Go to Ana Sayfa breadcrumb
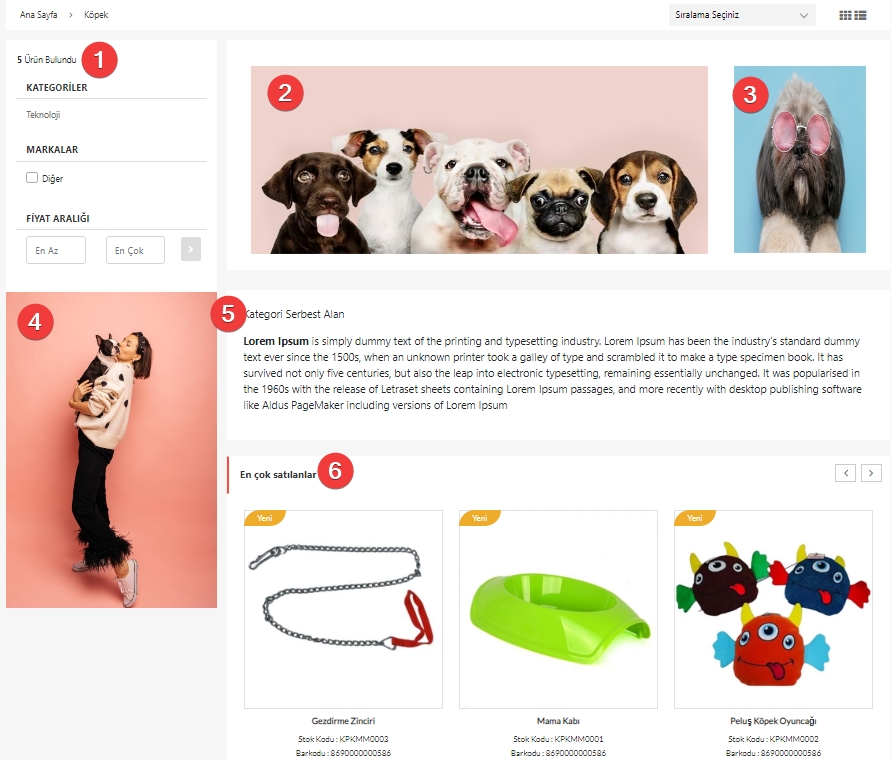 (39, 15)
